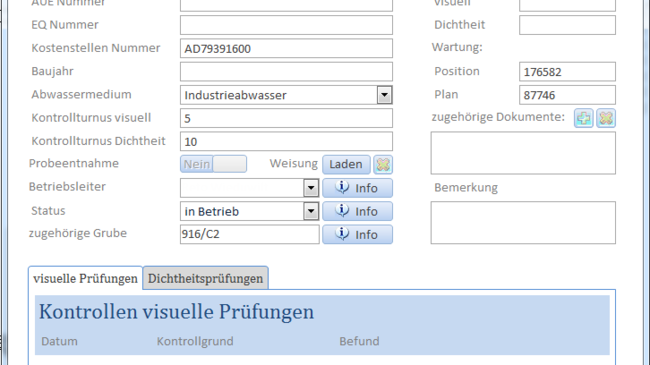Click the Wartung: label
Viewport: 650px width, 365px height.
(x=457, y=47)
